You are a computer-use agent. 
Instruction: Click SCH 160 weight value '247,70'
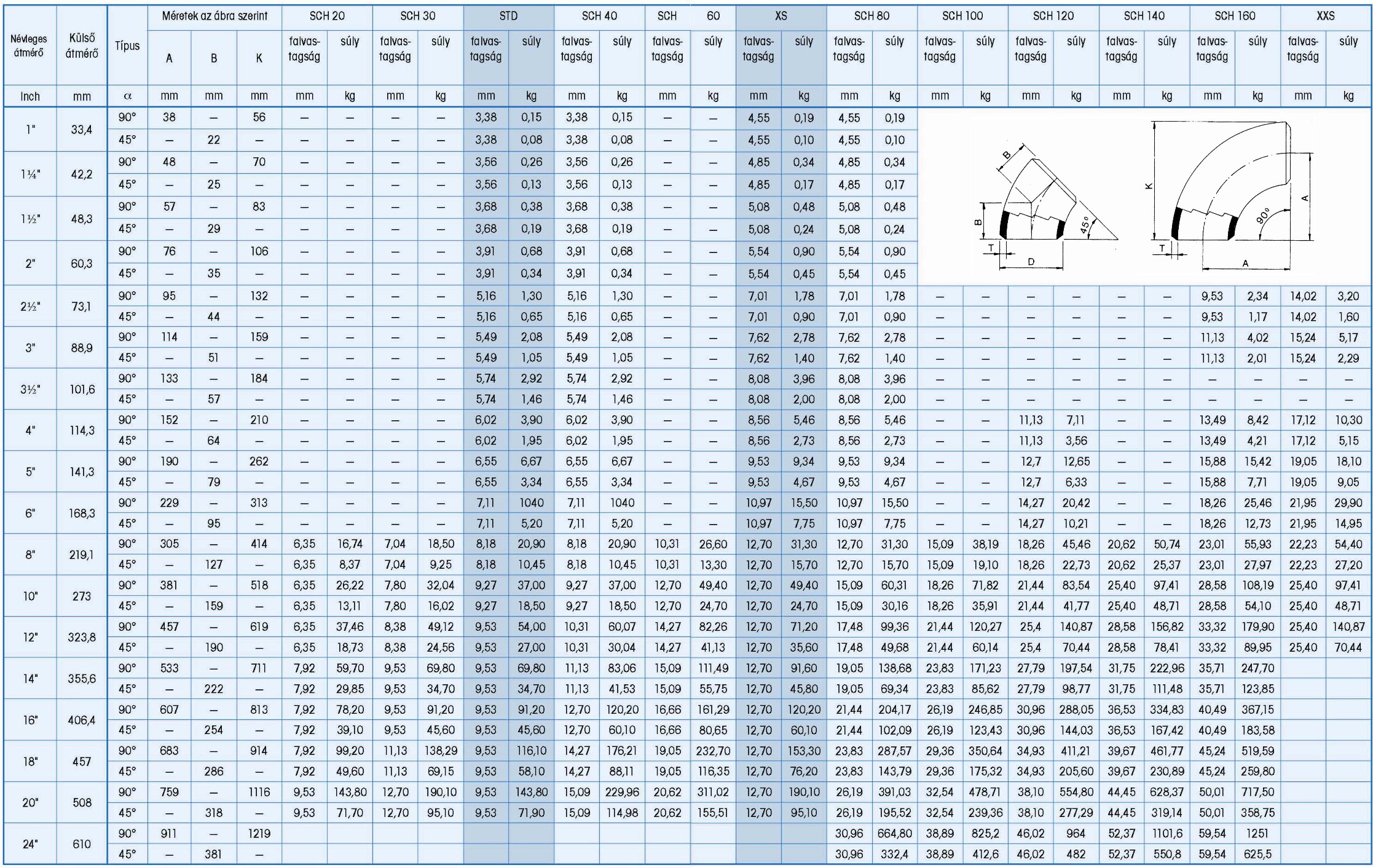[x=1257, y=668]
